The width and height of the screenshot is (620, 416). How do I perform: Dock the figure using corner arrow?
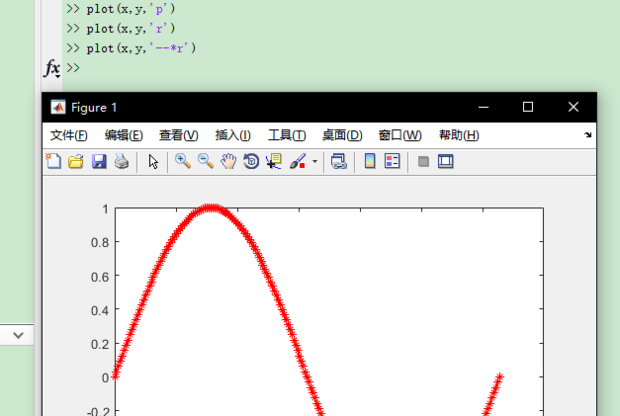point(588,135)
